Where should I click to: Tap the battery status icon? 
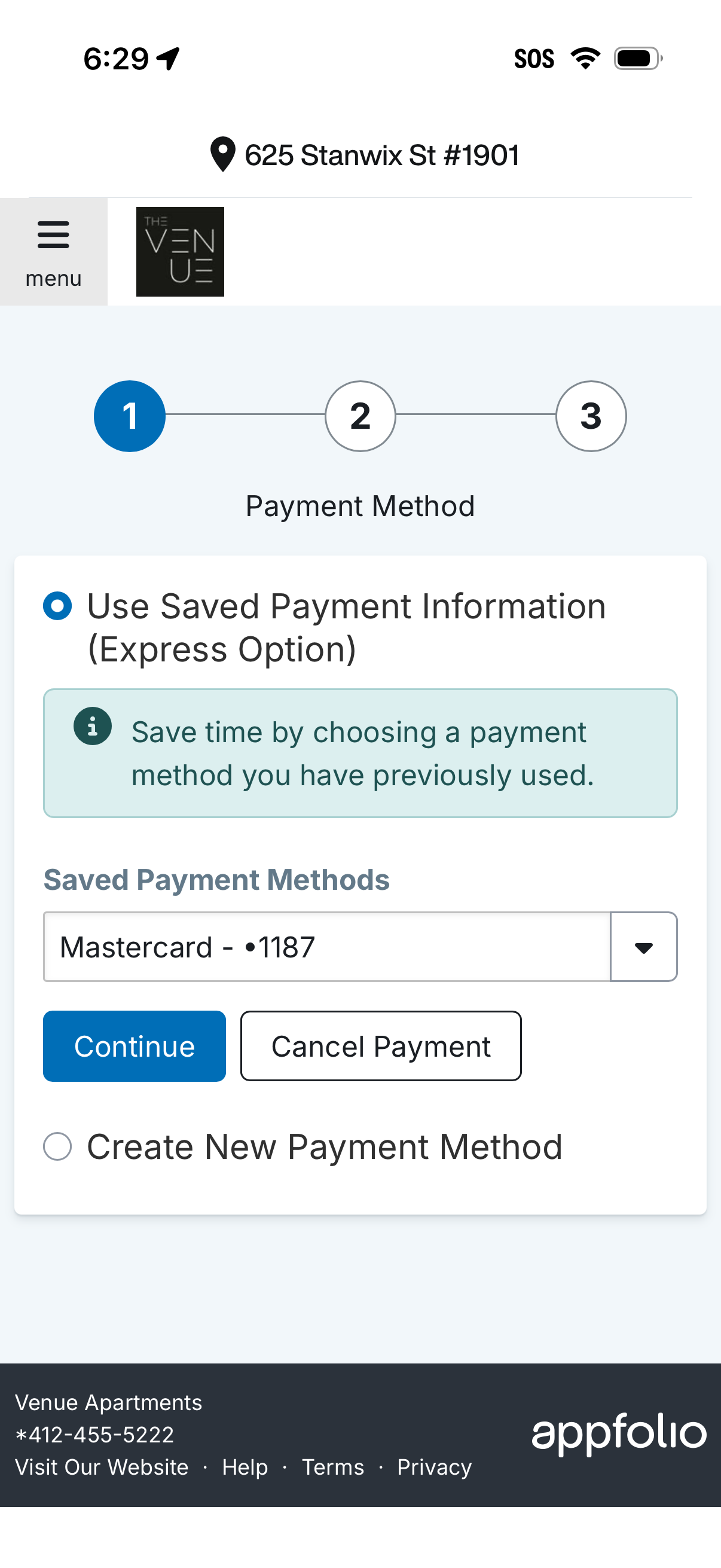(637, 59)
